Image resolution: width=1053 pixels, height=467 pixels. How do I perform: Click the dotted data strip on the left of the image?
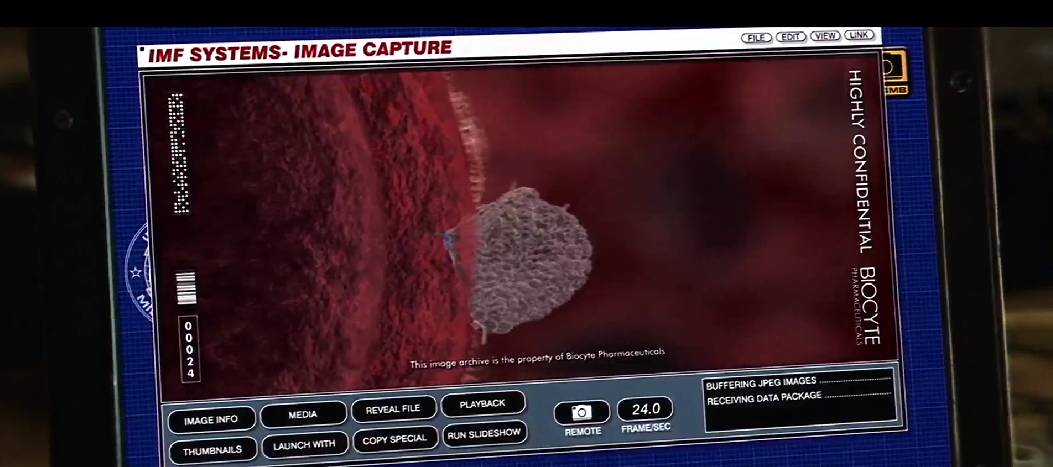[x=178, y=153]
